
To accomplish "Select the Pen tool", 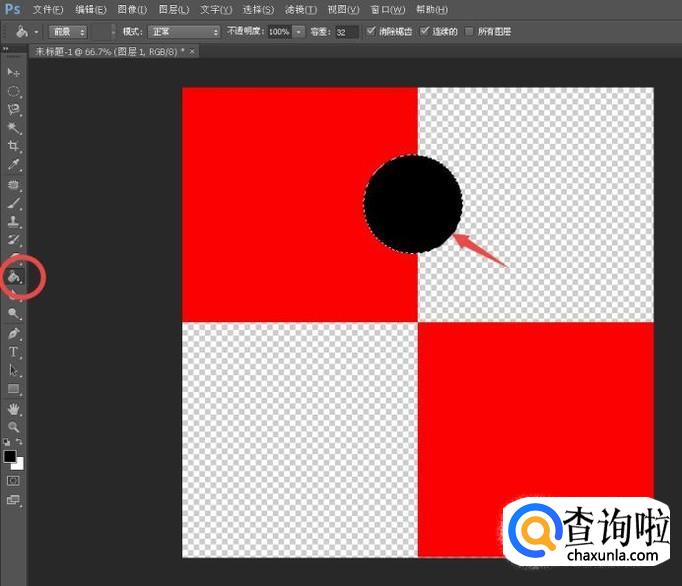I will coord(14,333).
